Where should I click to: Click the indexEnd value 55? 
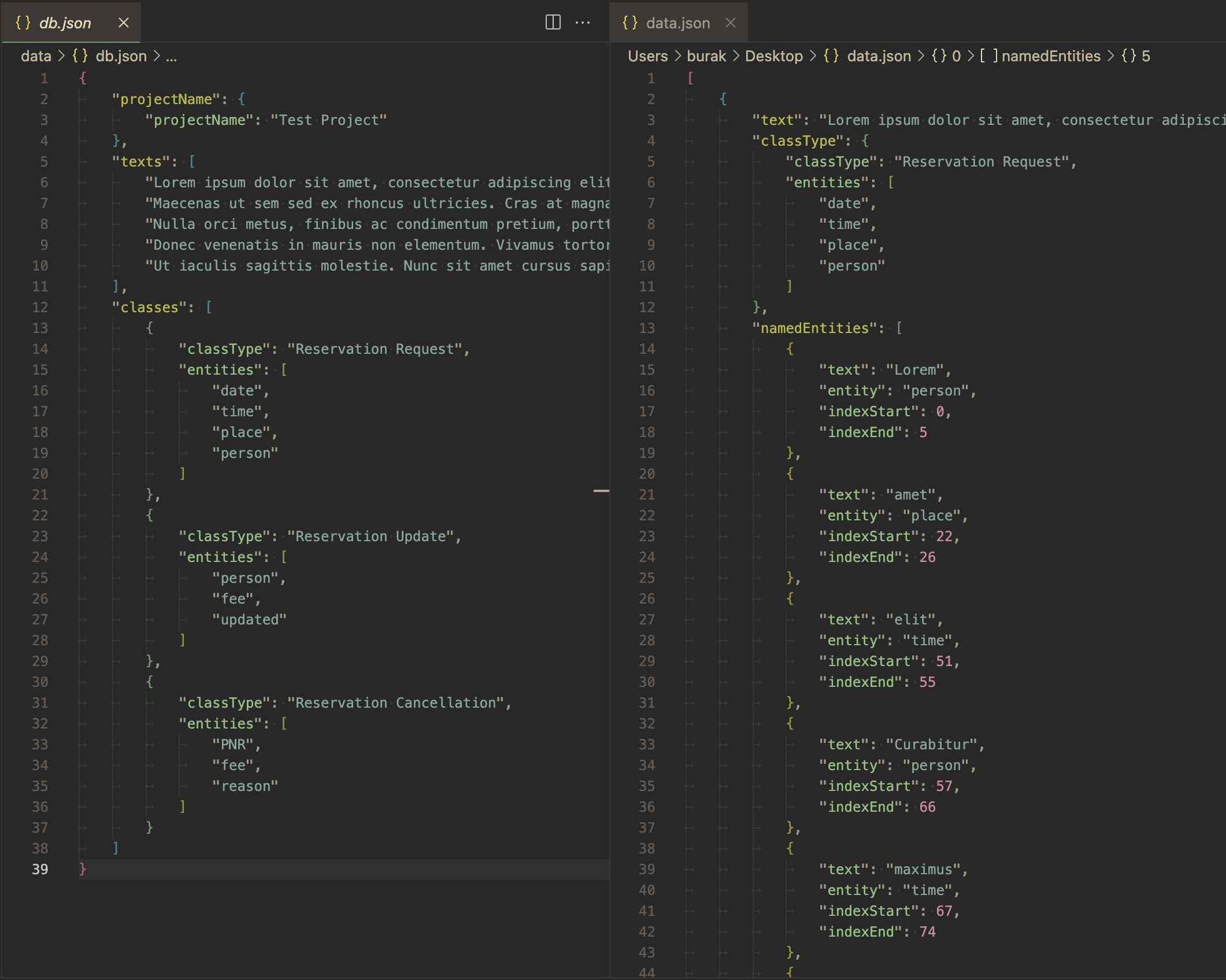(927, 682)
